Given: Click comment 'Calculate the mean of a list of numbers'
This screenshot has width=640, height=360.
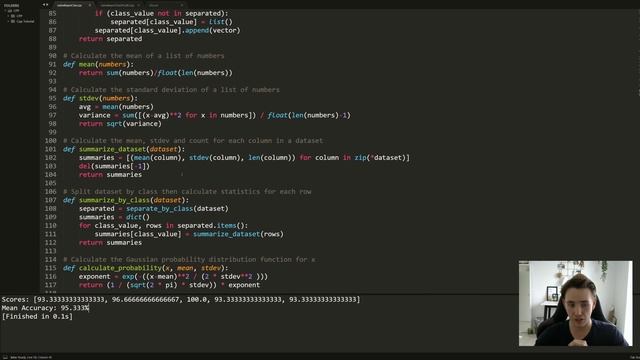Looking at the screenshot, I should [144, 56].
